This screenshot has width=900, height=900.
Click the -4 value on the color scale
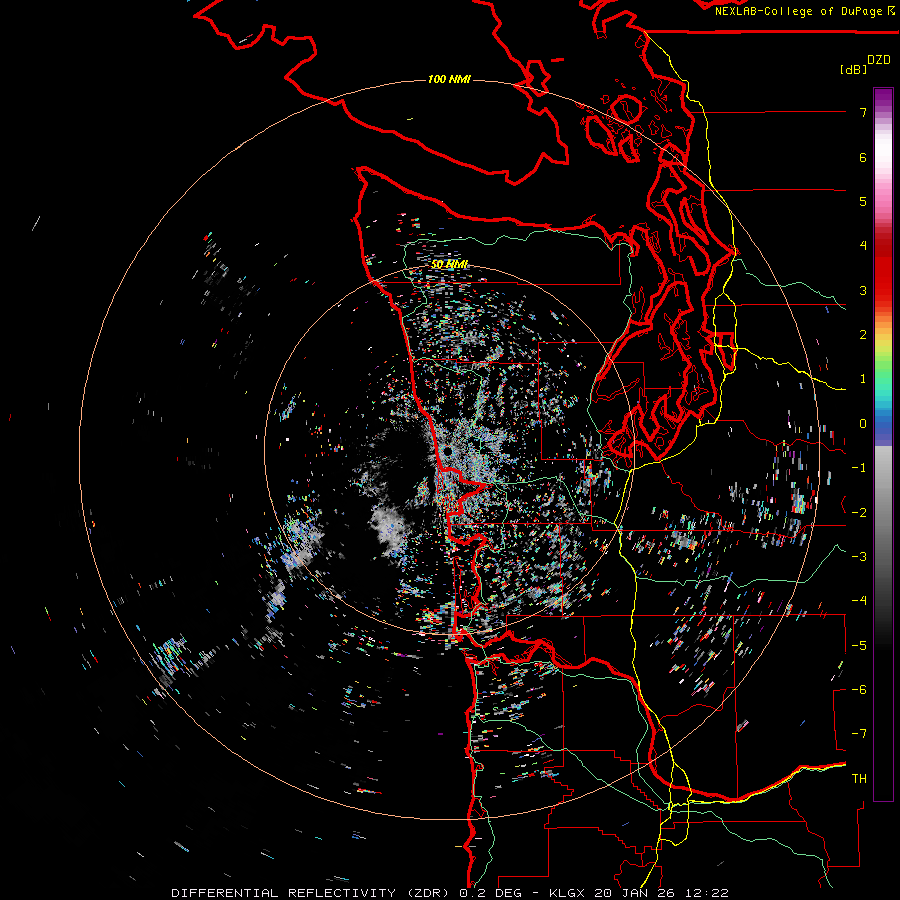859,601
